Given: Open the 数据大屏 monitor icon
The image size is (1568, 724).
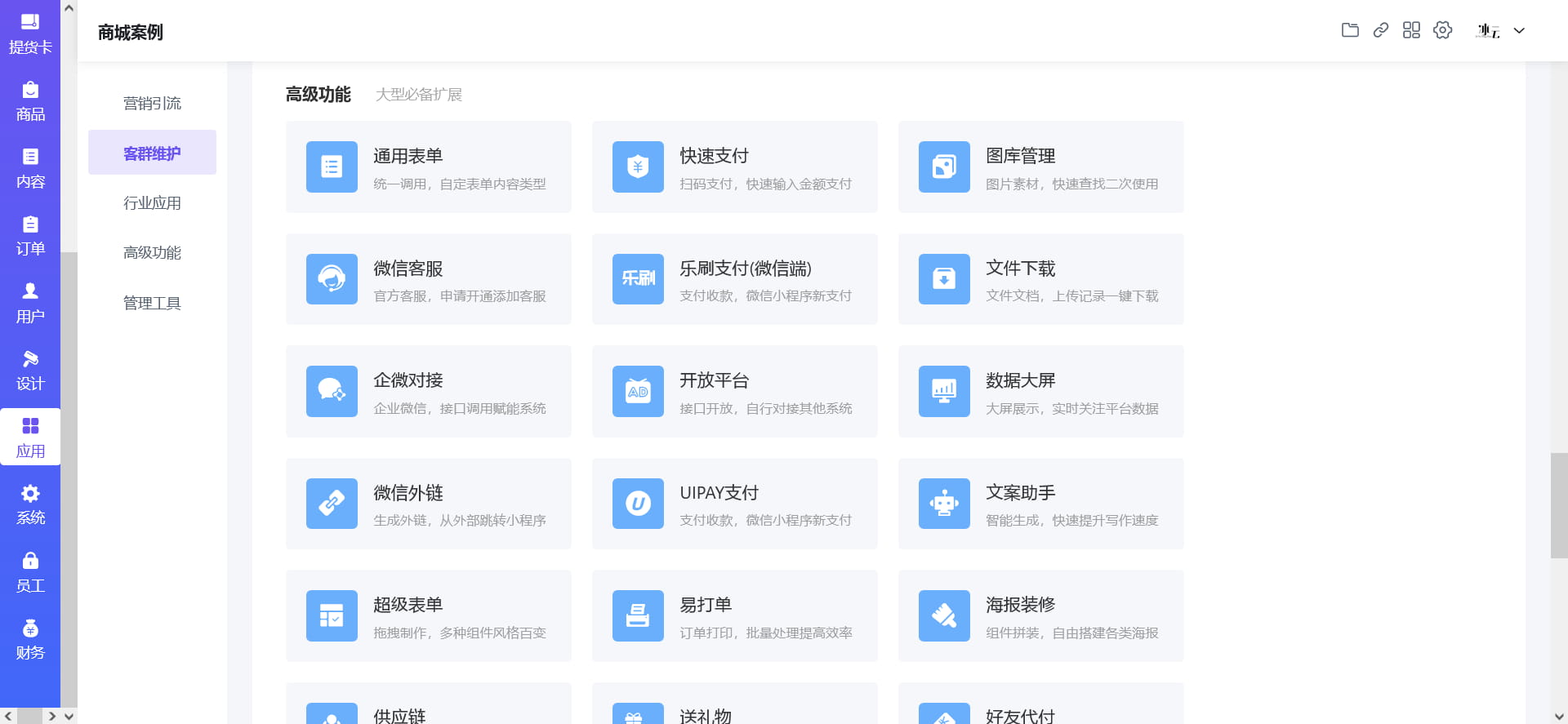Looking at the screenshot, I should coord(944,392).
